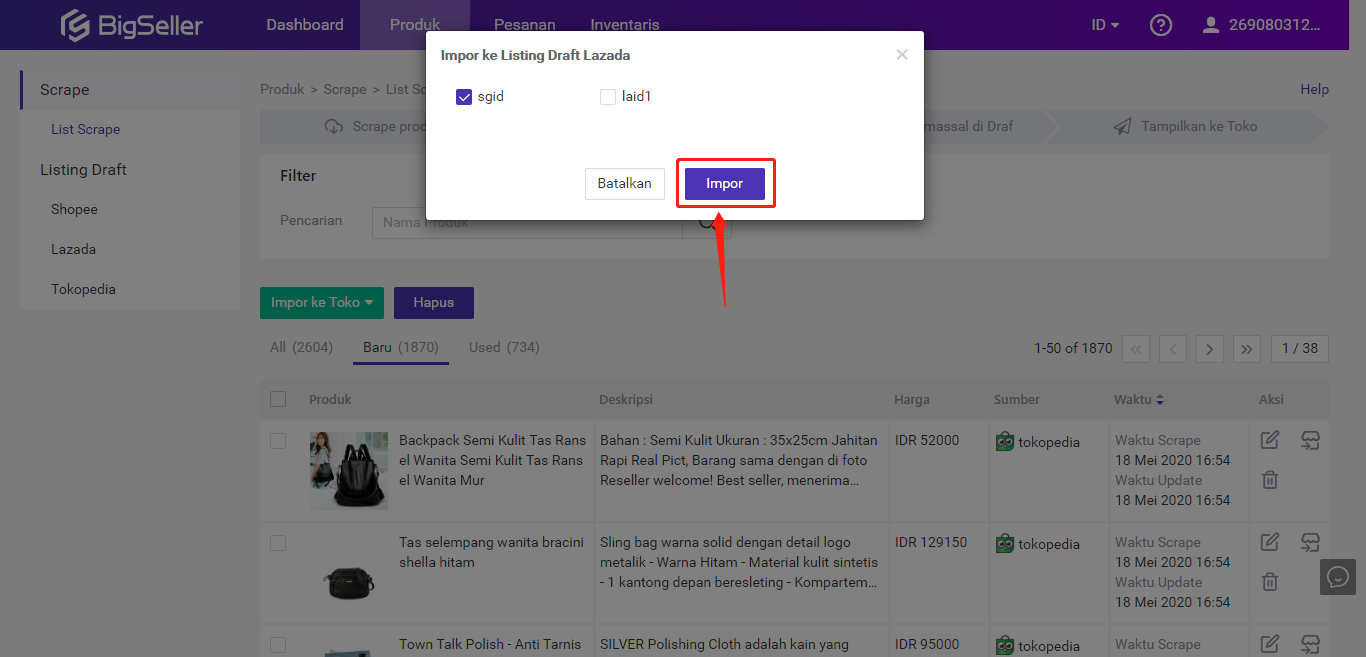The width and height of the screenshot is (1366, 657).
Task: Open the Help link
Action: pos(1314,90)
